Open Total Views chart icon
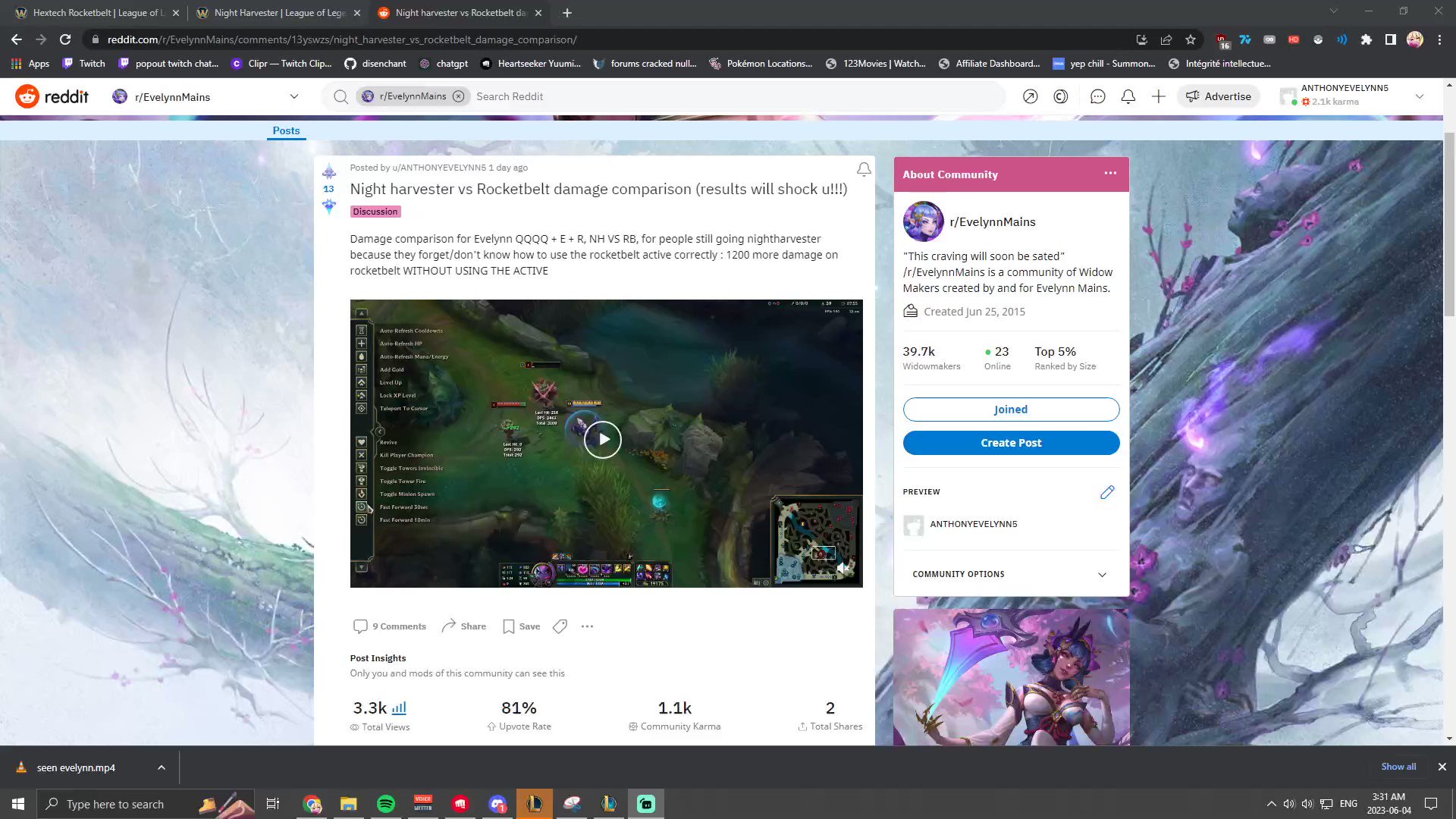The image size is (1456, 819). click(x=399, y=708)
